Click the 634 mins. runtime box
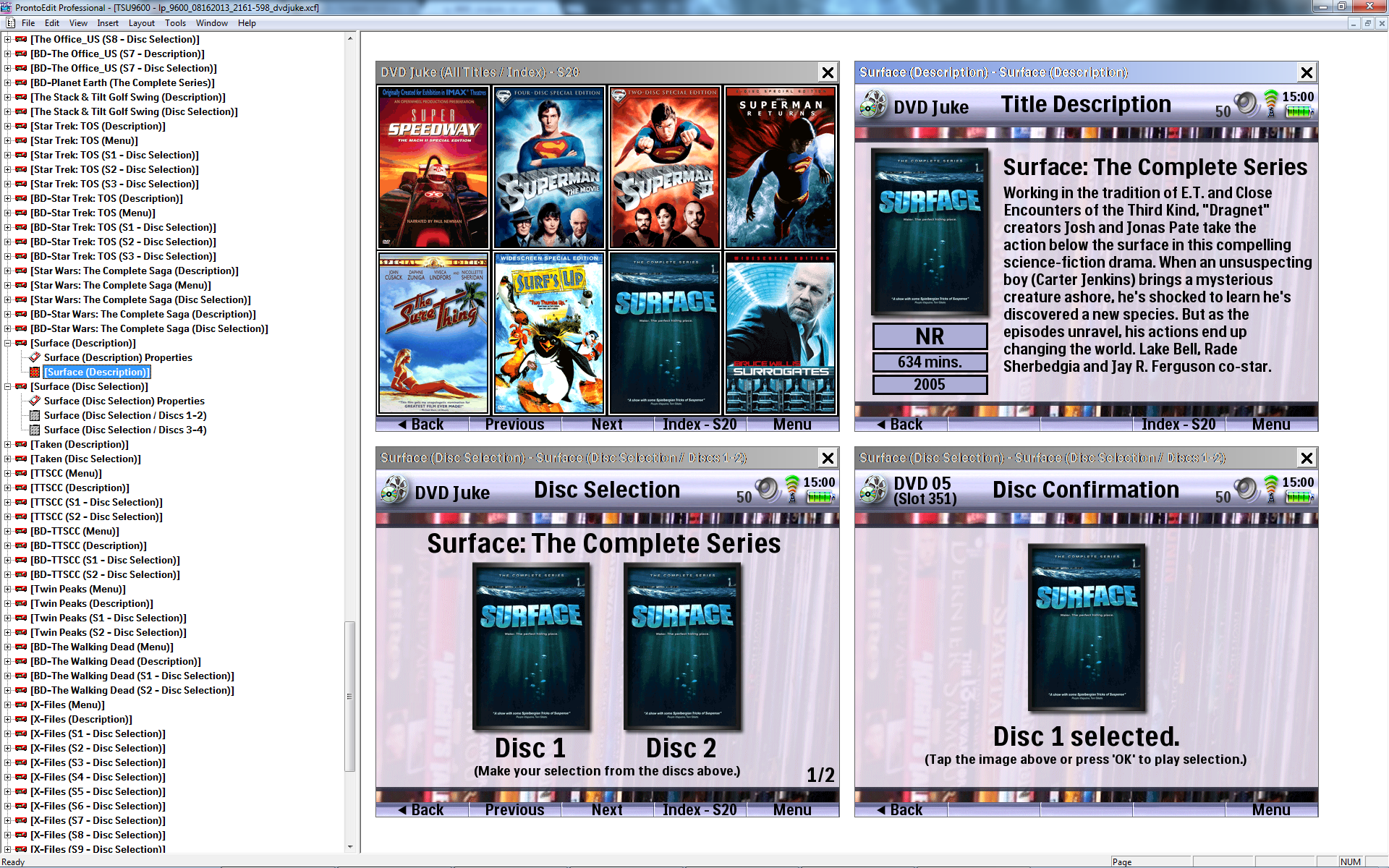 pos(930,362)
